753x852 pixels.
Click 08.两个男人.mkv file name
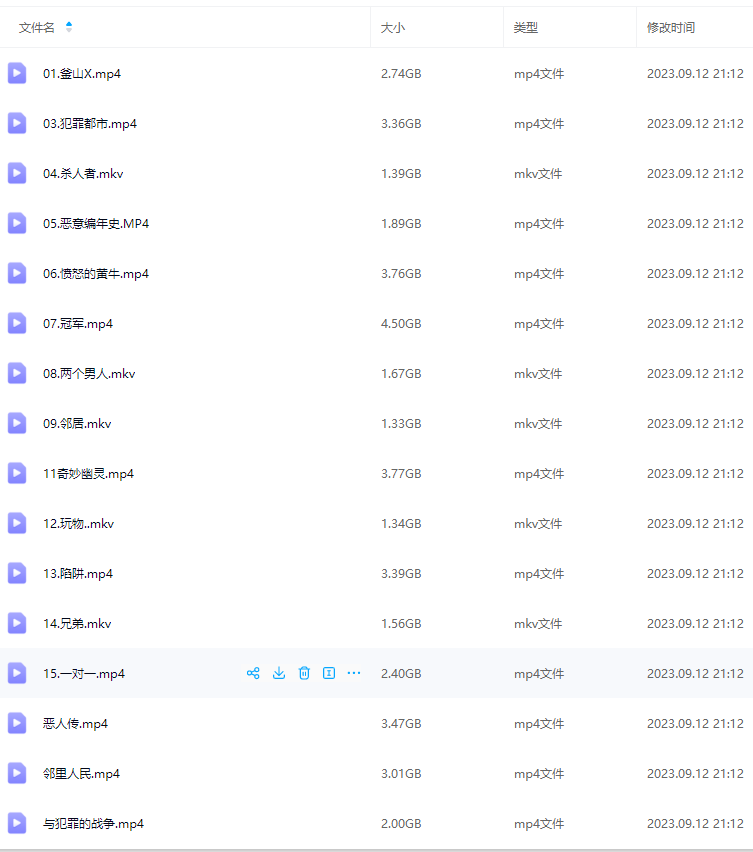89,374
